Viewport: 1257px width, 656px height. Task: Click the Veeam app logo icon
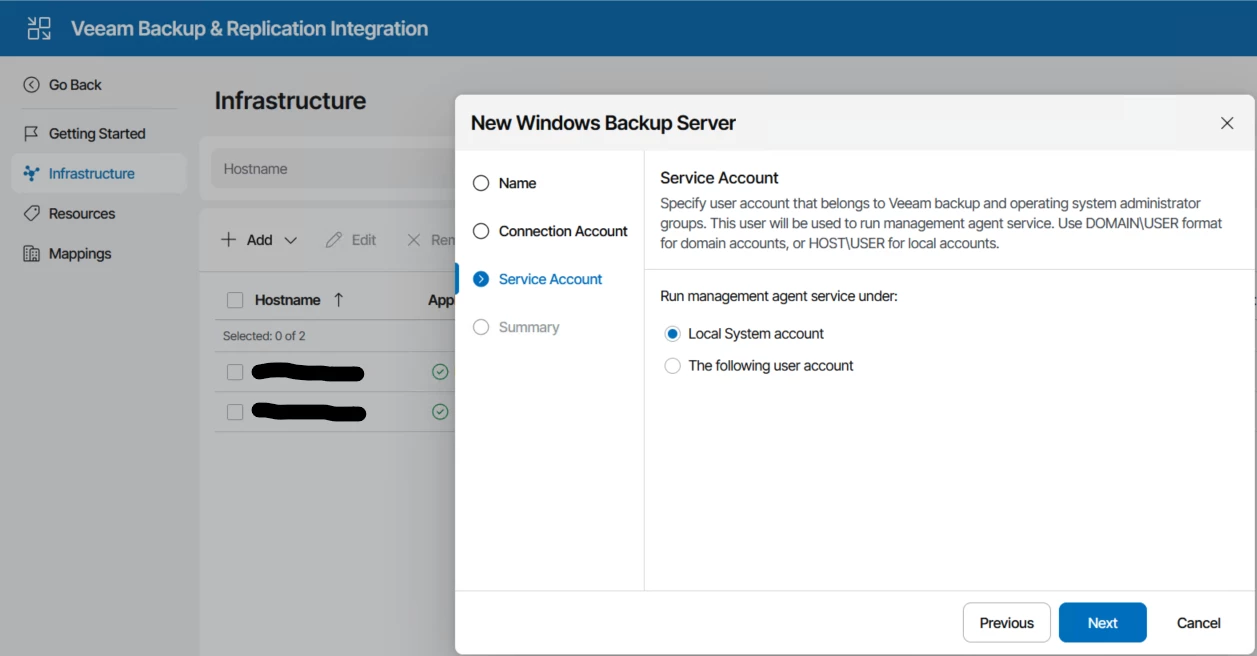[39, 28]
